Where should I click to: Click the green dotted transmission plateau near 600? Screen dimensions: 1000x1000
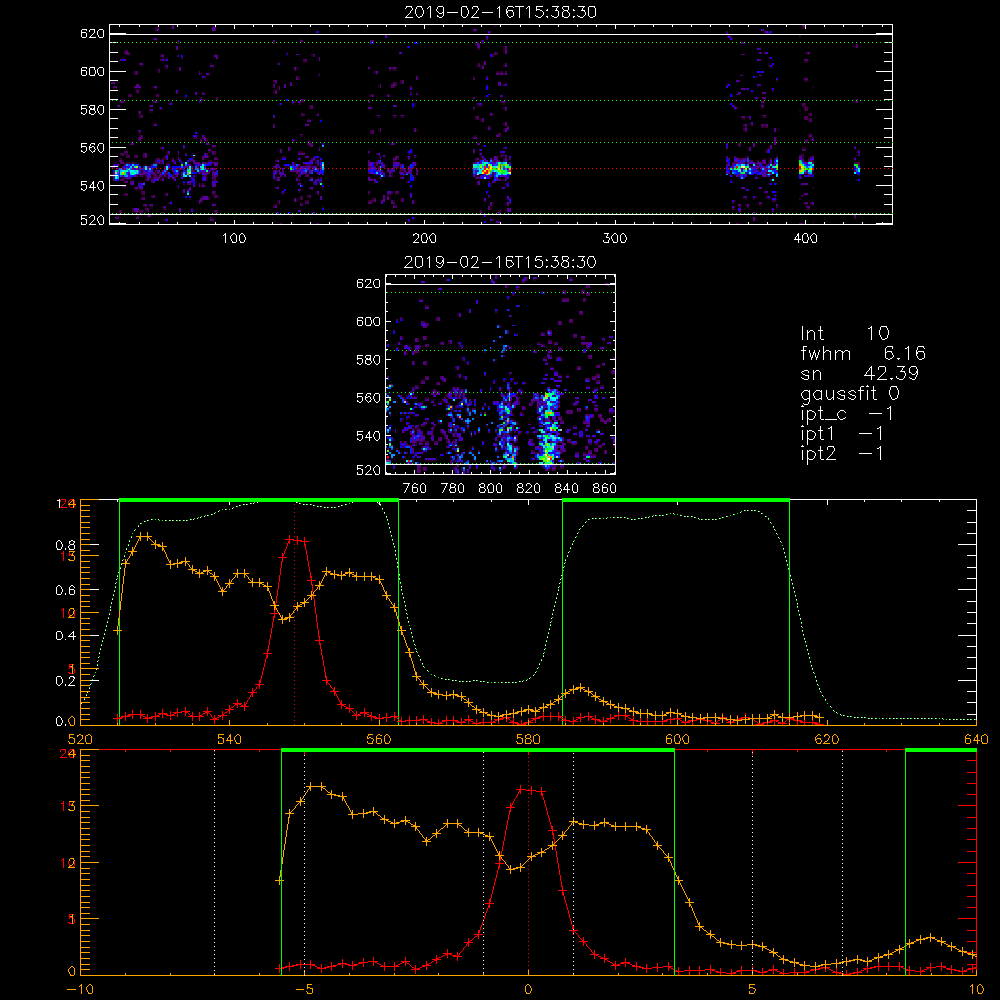point(676,515)
